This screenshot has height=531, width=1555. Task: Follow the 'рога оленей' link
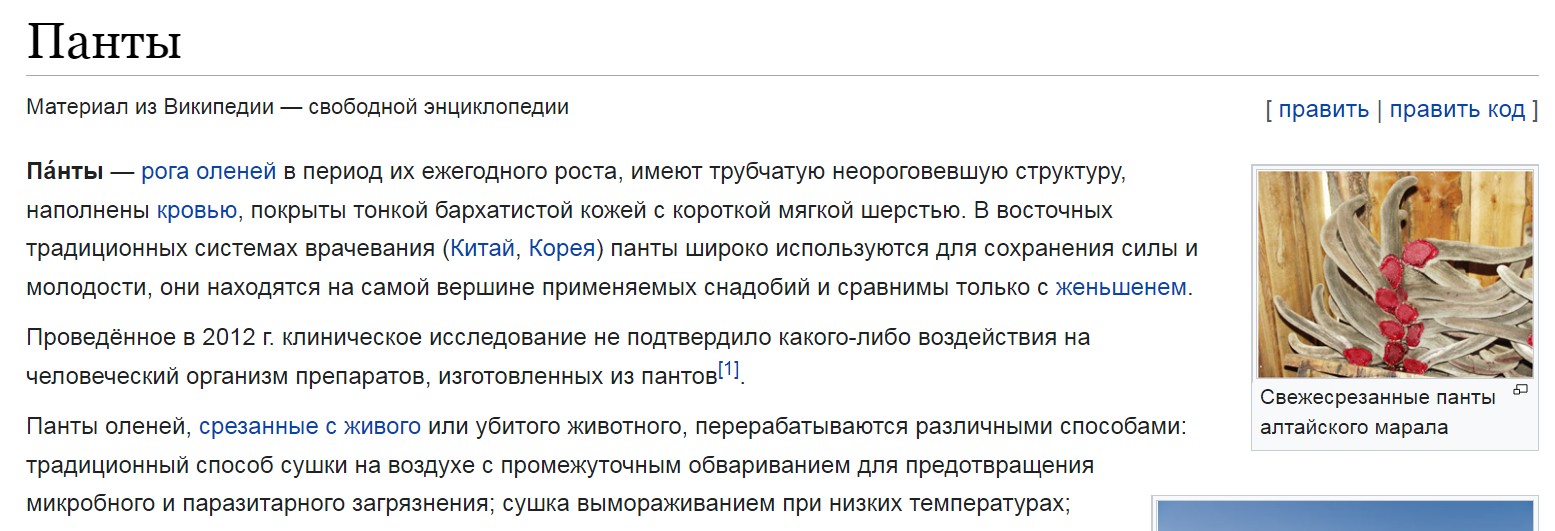(208, 172)
